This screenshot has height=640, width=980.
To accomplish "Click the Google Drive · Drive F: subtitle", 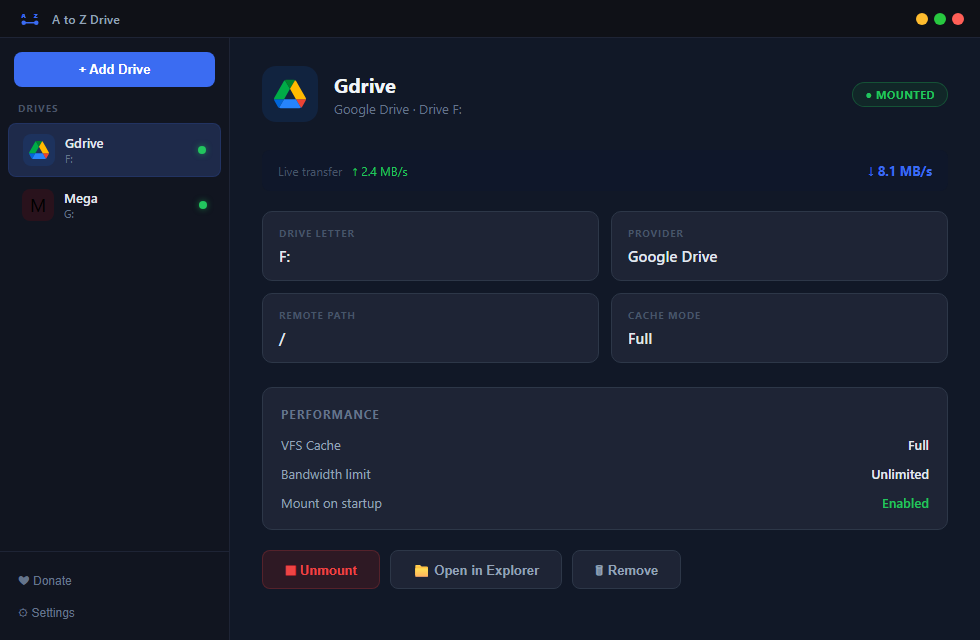I will pyautogui.click(x=398, y=109).
